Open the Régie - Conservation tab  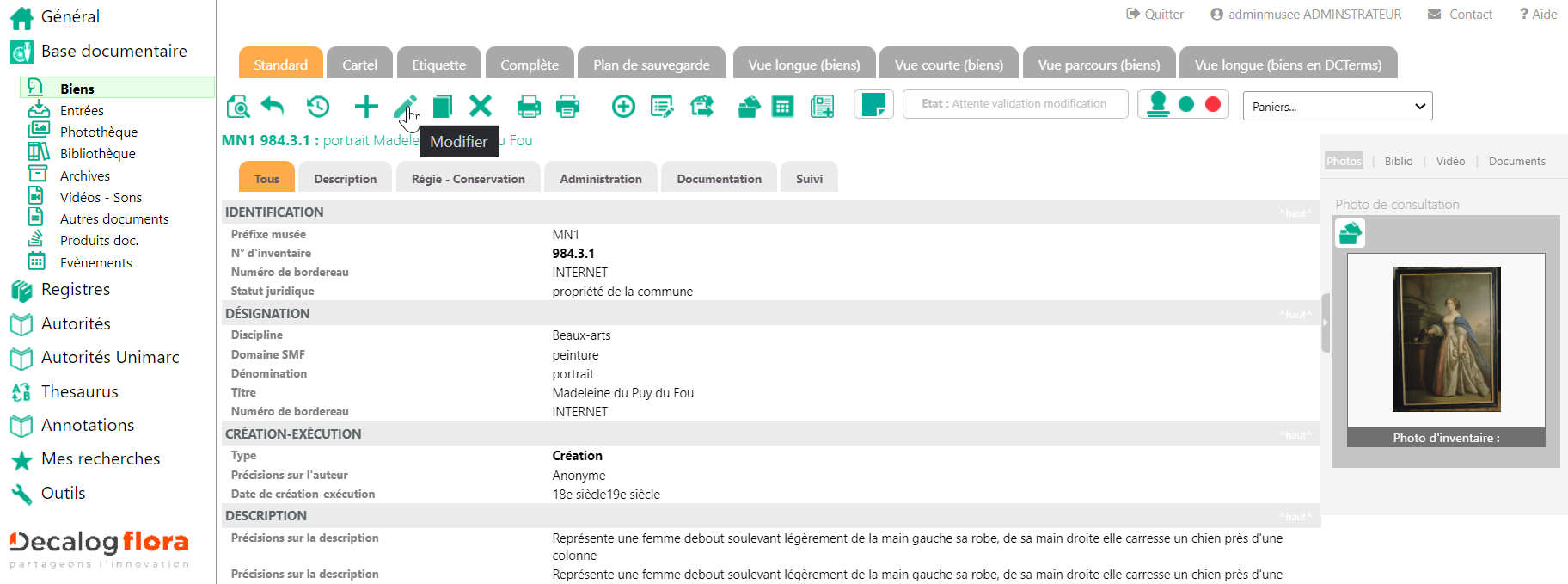pos(468,179)
